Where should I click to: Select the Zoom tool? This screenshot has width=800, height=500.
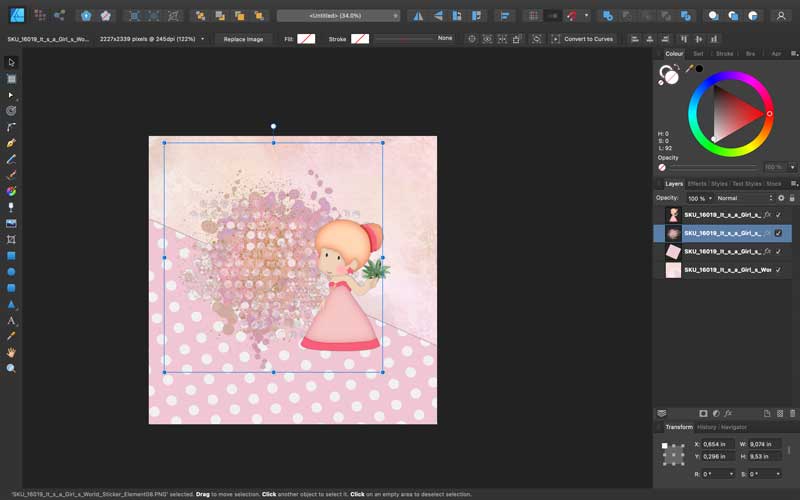pos(11,368)
